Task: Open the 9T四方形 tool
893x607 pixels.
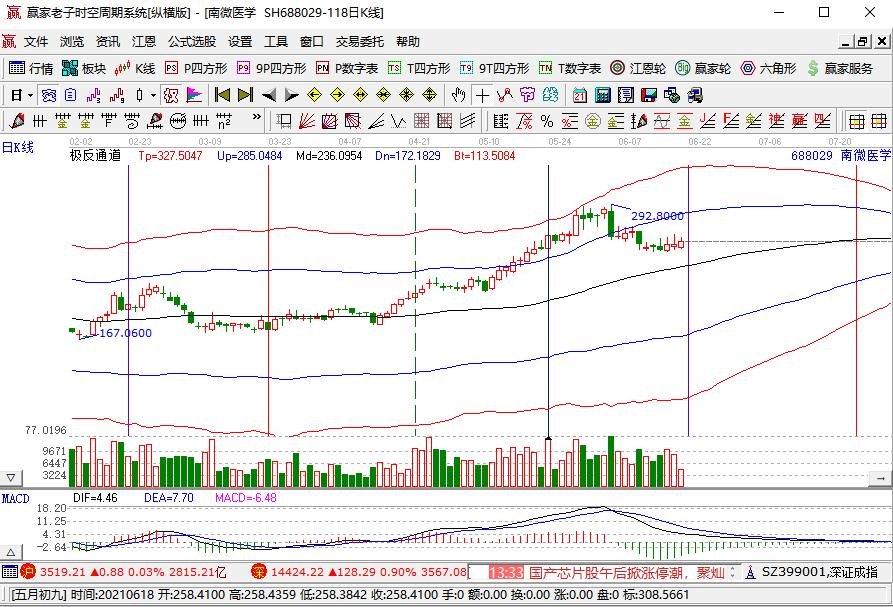Action: point(494,68)
